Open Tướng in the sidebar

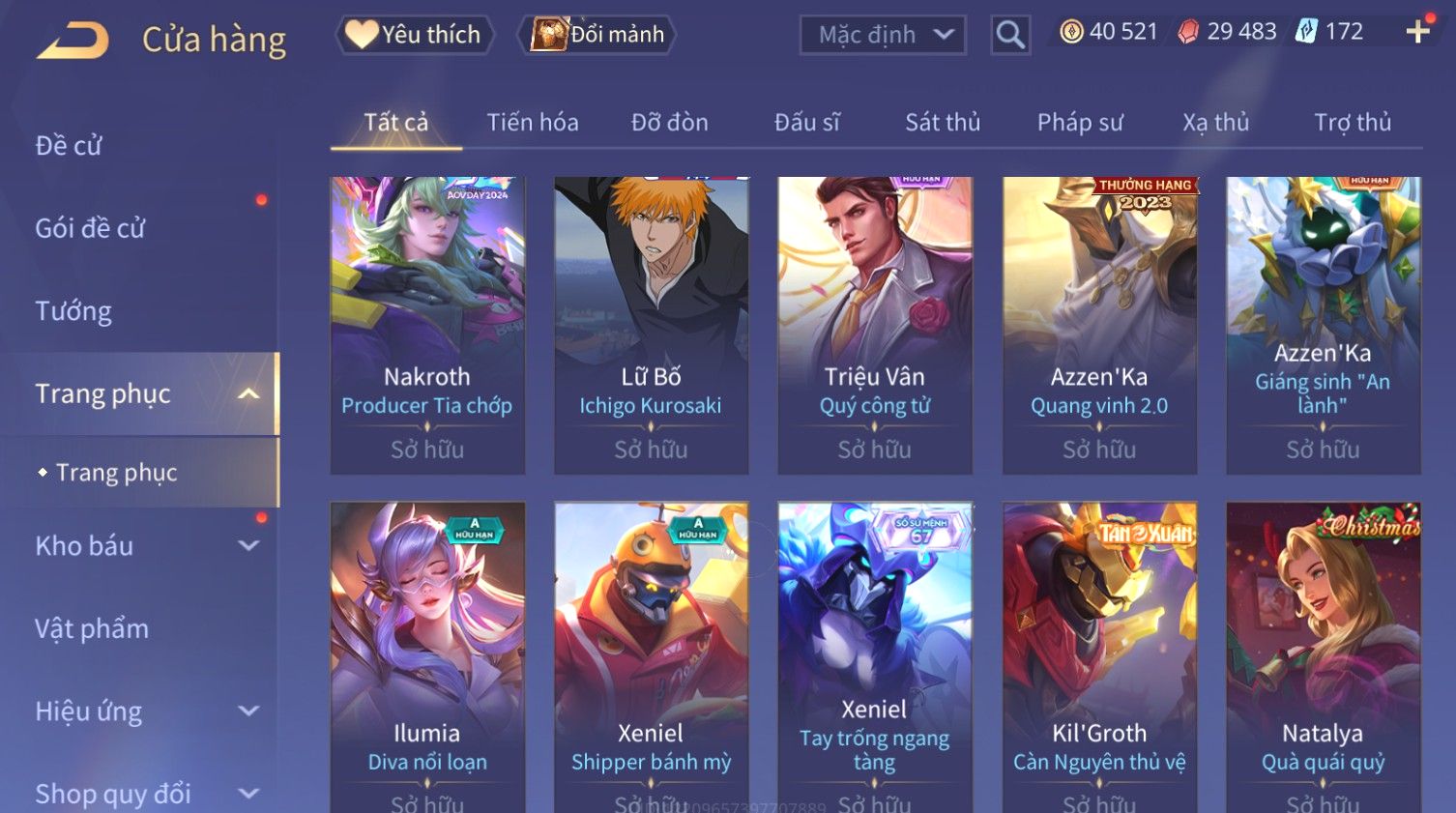[73, 311]
